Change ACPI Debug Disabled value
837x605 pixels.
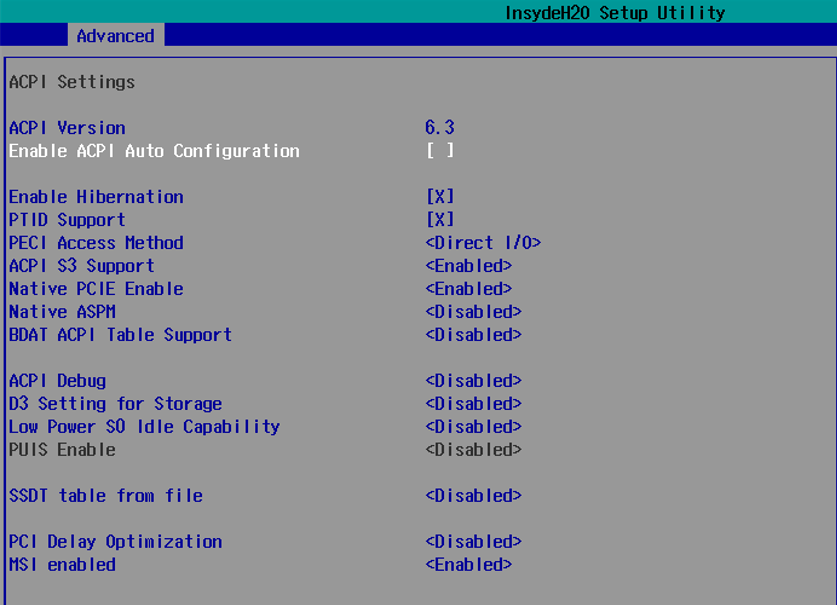(473, 381)
